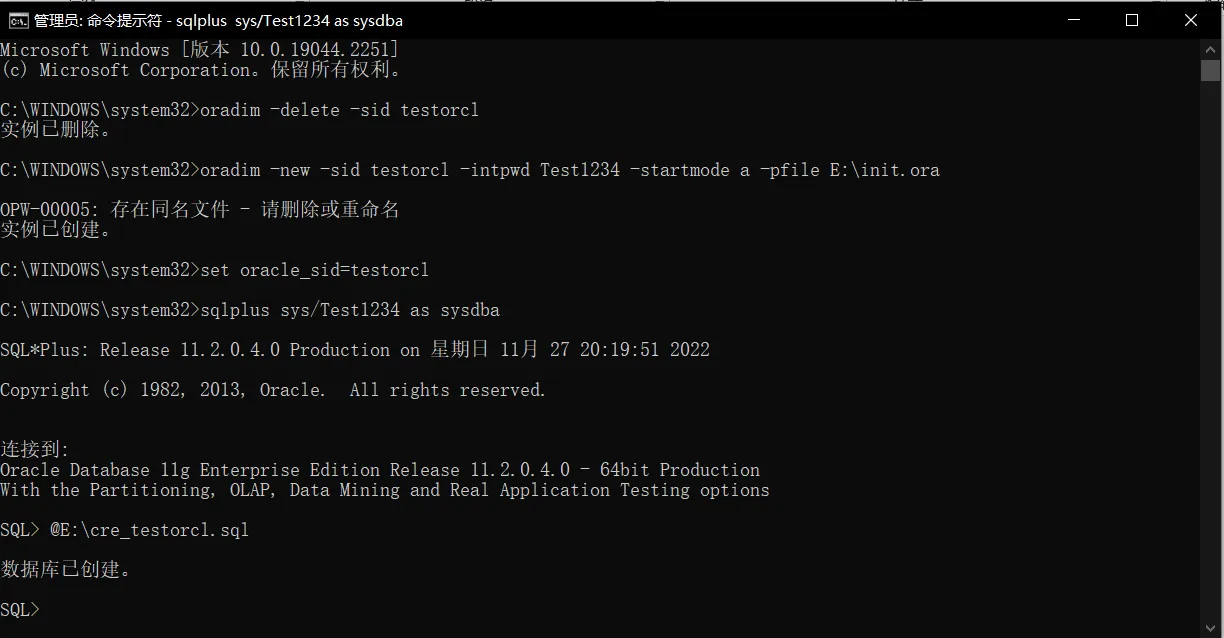1224x638 pixels.
Task: Click the "oradim -delete -sid testorcl" command
Action: tap(339, 110)
